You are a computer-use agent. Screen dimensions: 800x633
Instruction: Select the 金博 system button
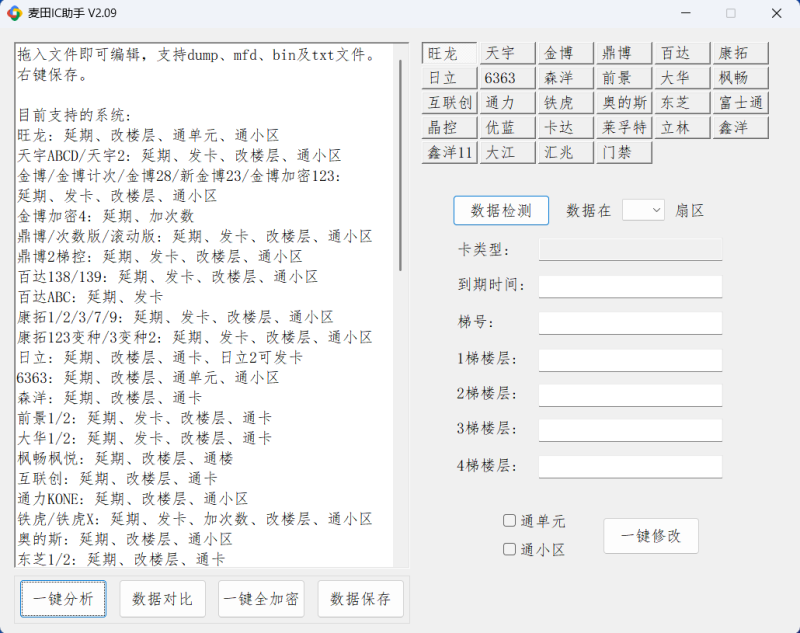(x=565, y=53)
